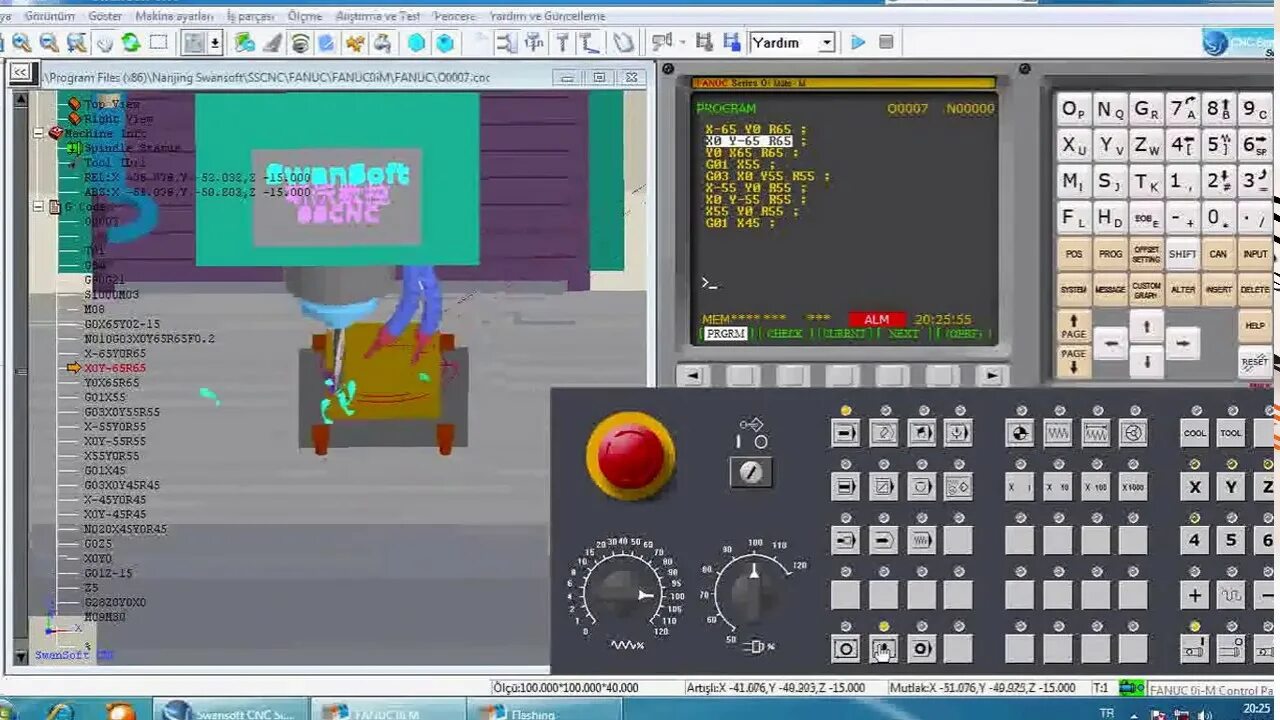Screen dimensions: 1280x720
Task: Click the rapid traverse wave button
Action: (1231, 595)
